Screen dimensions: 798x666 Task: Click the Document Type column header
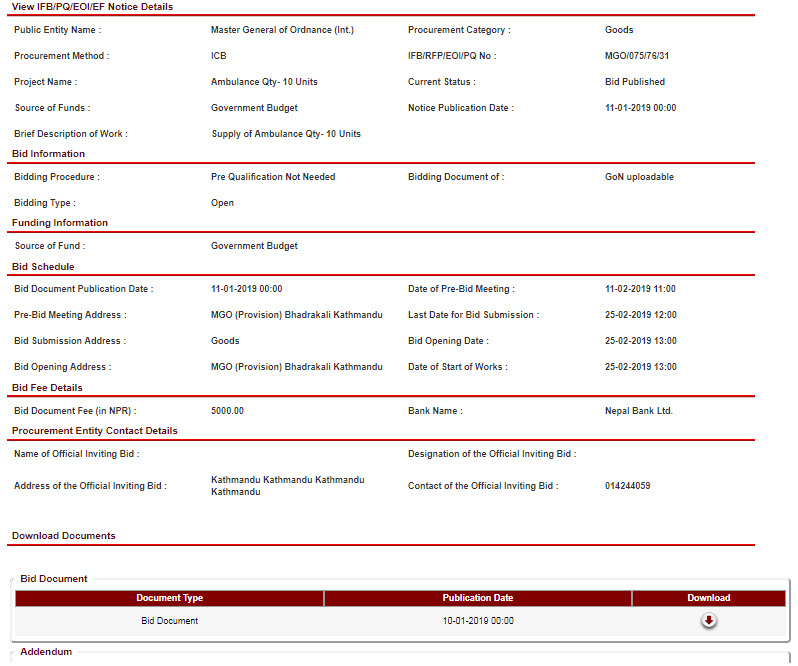[169, 598]
